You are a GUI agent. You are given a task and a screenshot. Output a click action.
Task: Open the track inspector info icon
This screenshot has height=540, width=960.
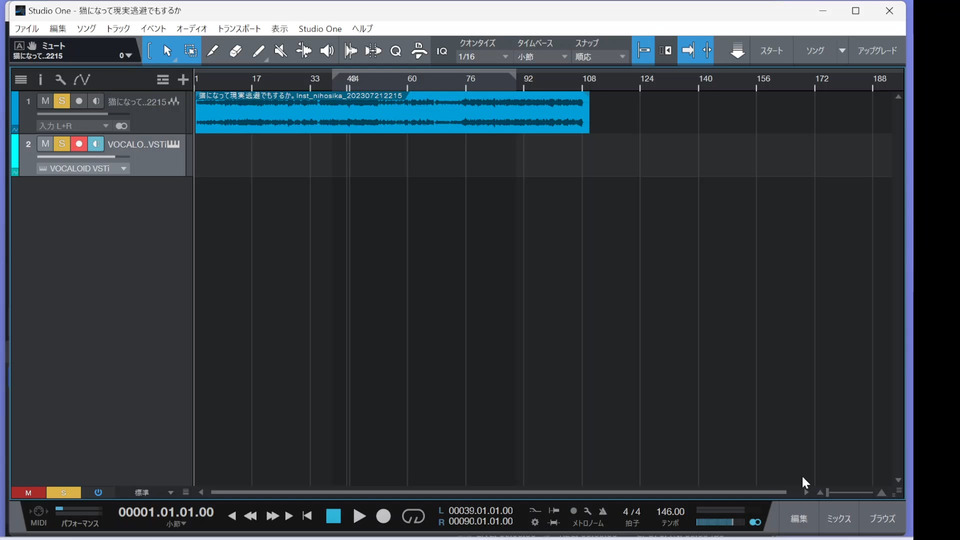(x=41, y=80)
